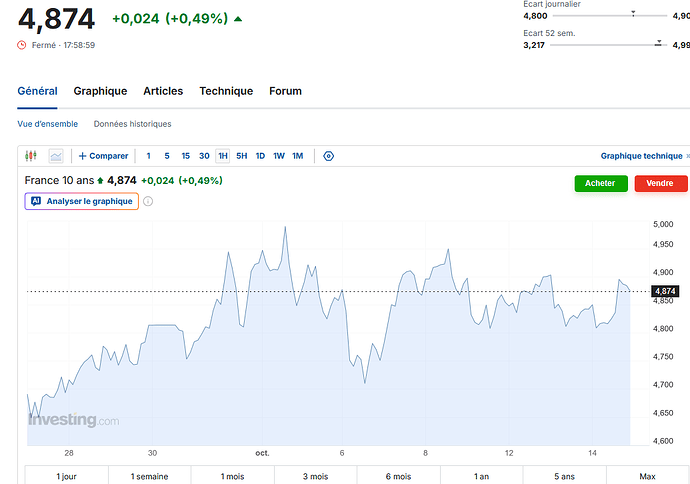The image size is (690, 484).
Task: Set chart range to 5 ans
Action: [565, 476]
